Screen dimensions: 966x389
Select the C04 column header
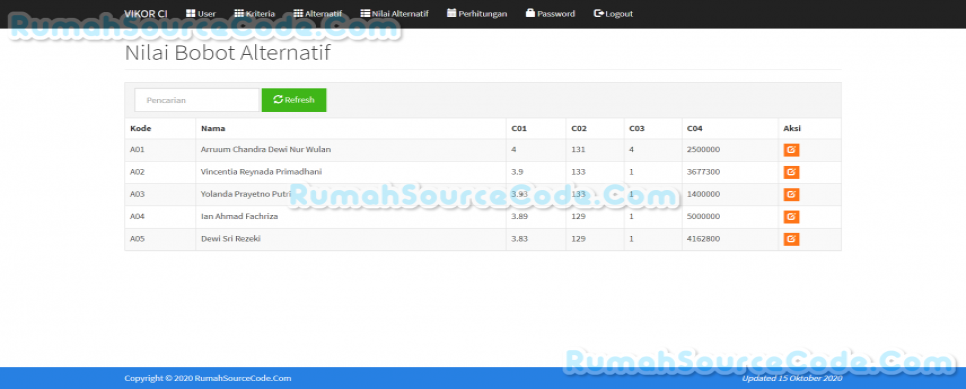pos(695,129)
